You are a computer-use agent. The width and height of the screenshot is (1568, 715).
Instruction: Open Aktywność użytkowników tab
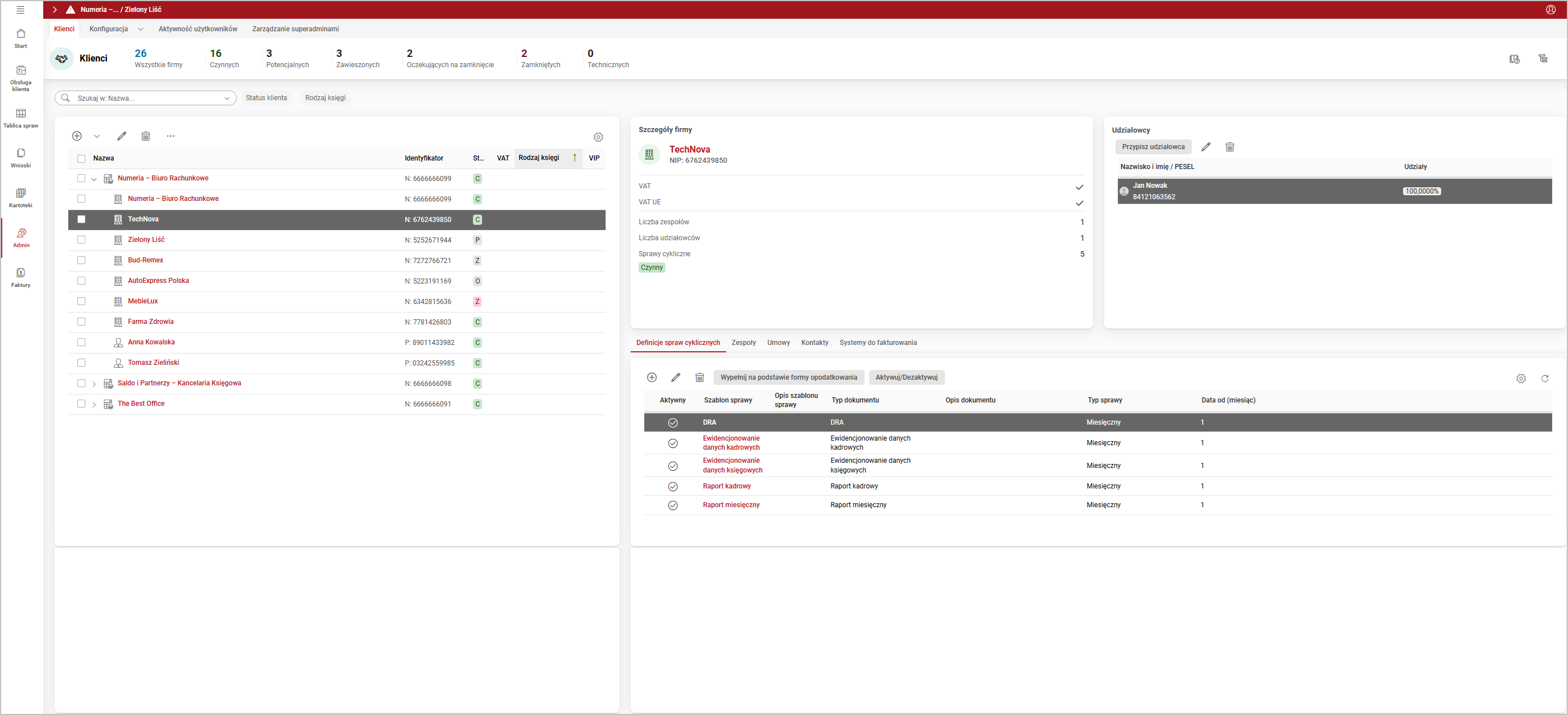[198, 28]
